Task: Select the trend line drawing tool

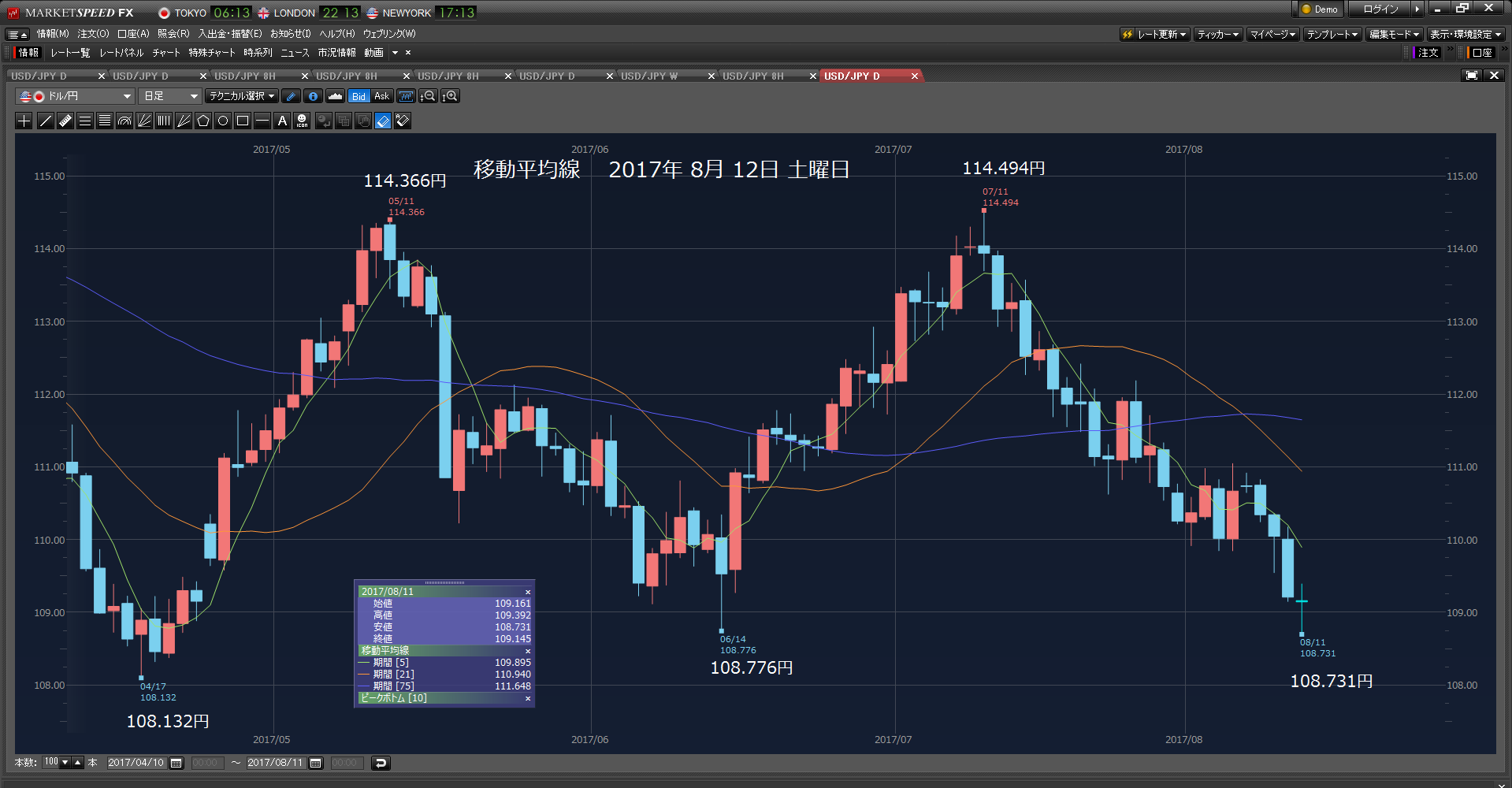Action: pyautogui.click(x=46, y=121)
